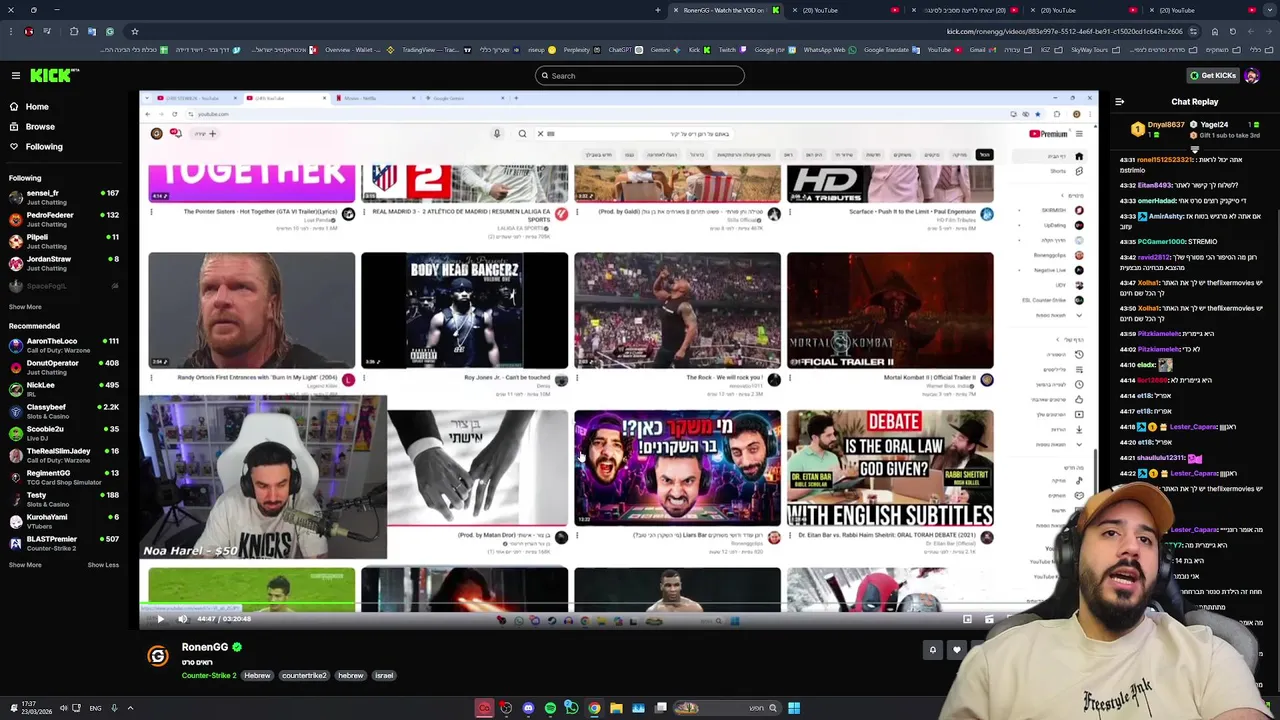Open Shorts in YouTube sidebar
1280x720 pixels.
pos(1066,171)
